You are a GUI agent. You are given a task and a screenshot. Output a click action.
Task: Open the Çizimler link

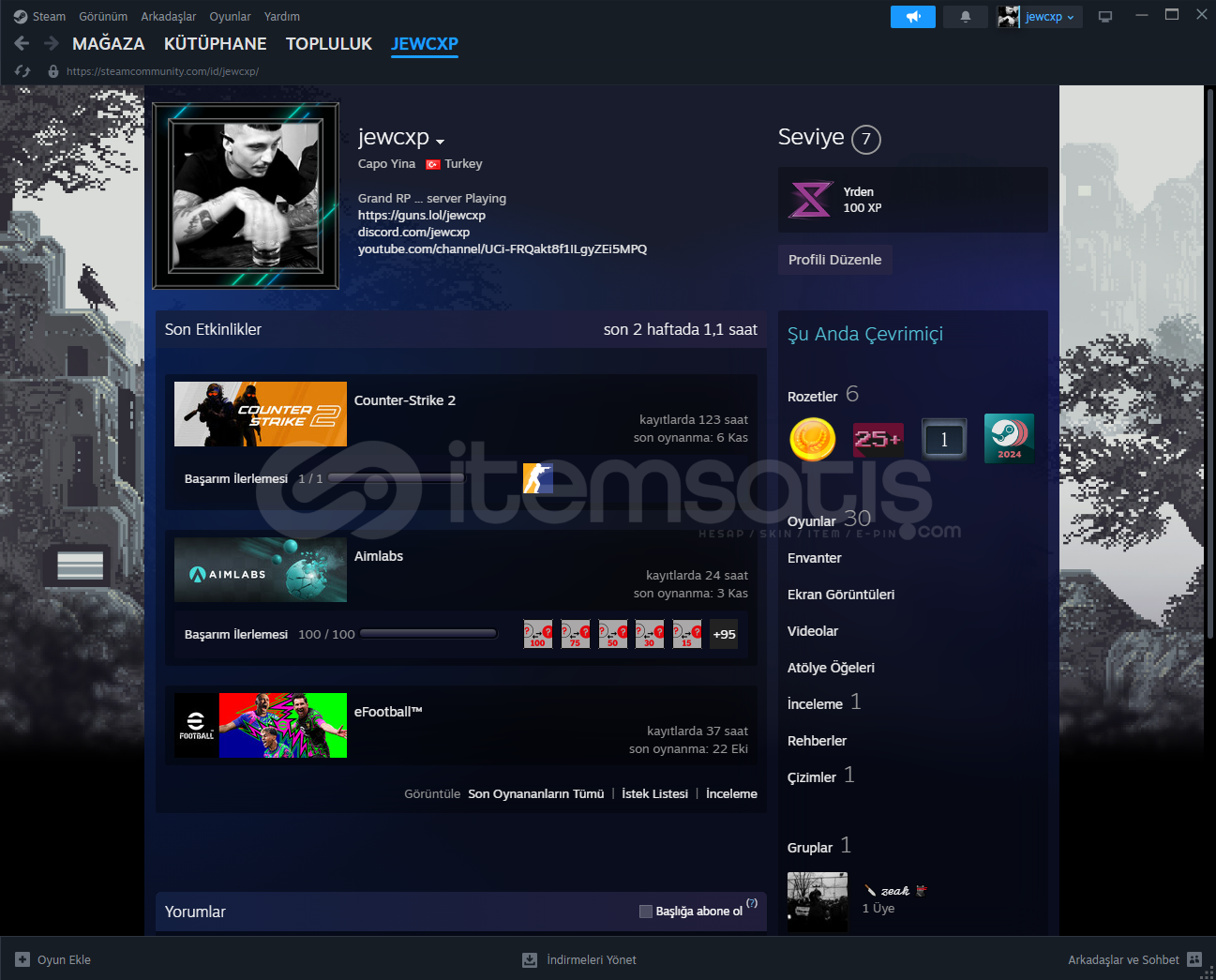coord(812,777)
